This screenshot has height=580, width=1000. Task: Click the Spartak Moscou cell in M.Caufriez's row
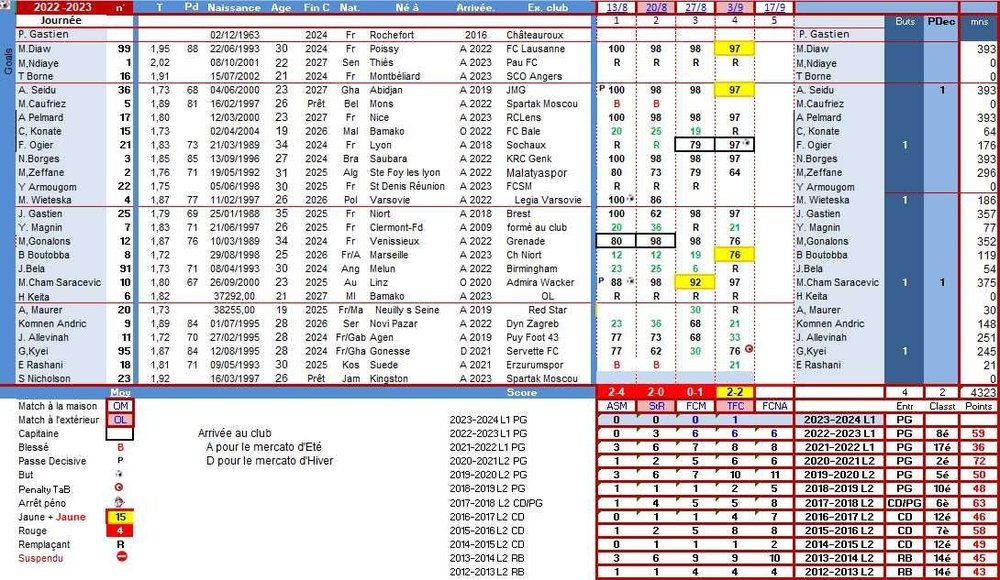click(x=542, y=103)
